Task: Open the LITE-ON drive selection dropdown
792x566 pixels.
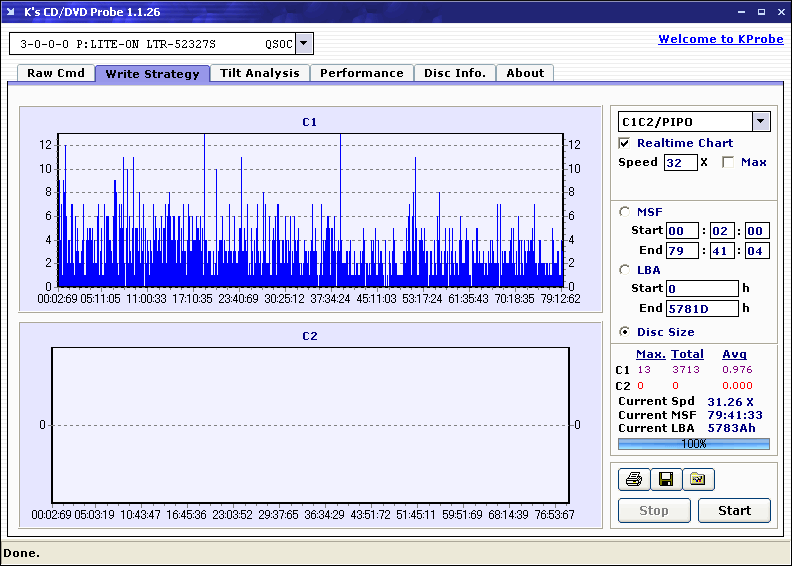Action: tap(305, 43)
